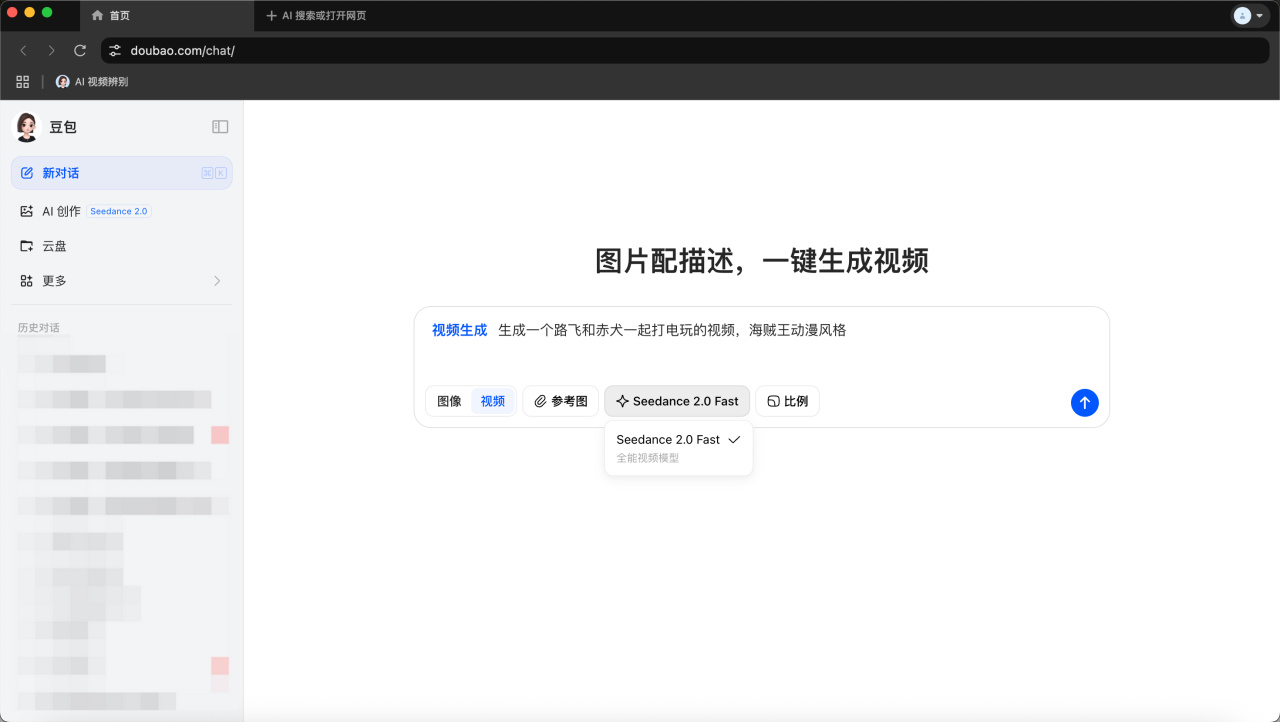Close the Seedance 2.0 Fast model selector button
This screenshot has width=1280, height=722.
pos(677,401)
